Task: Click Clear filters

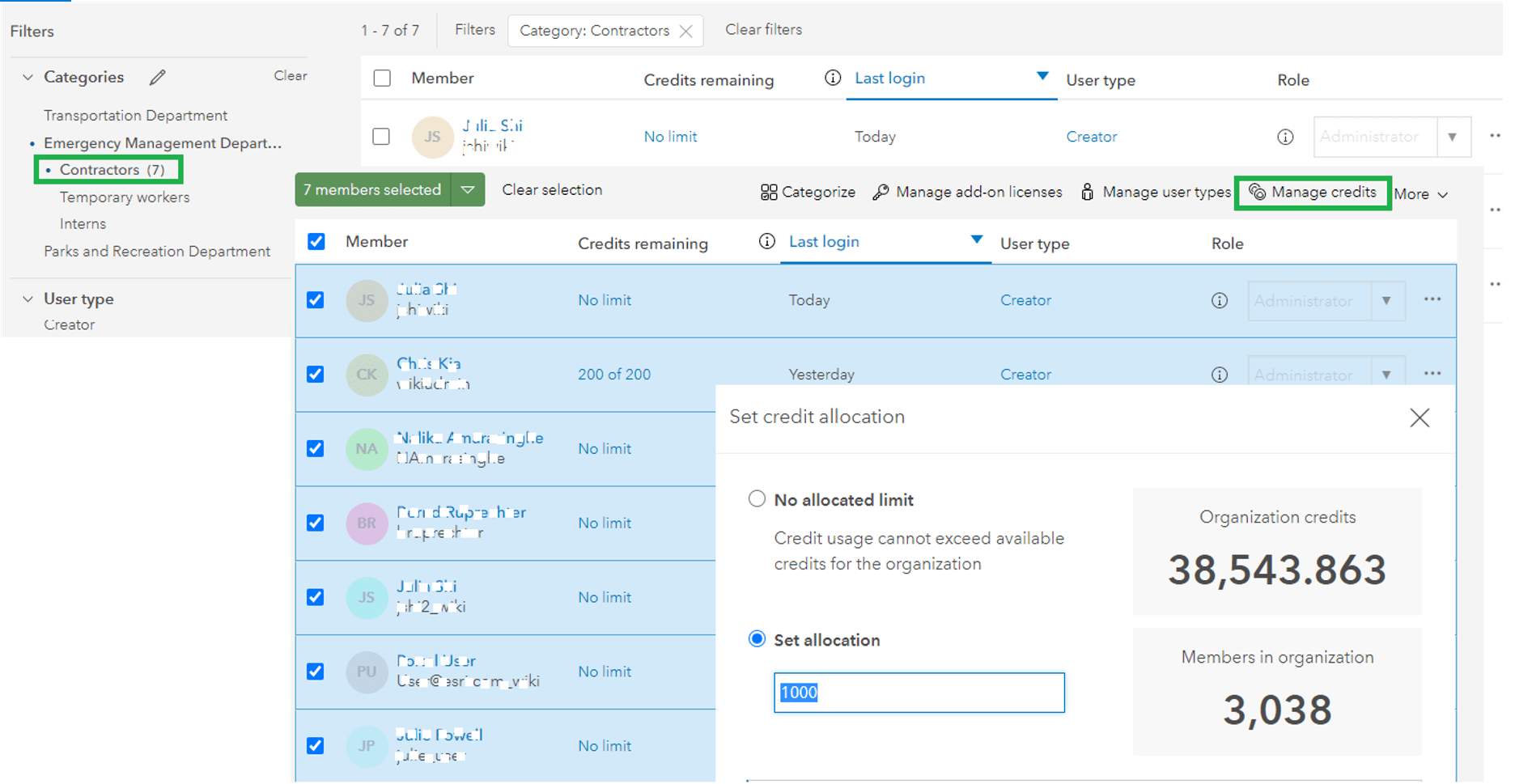Action: click(763, 29)
